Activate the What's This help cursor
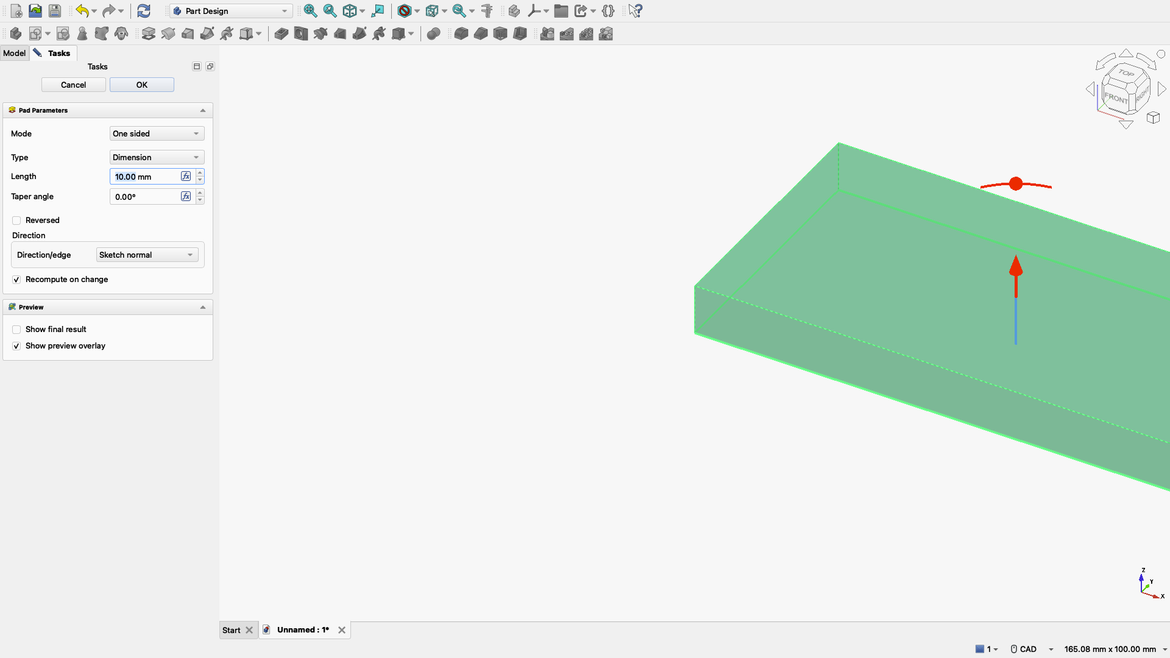This screenshot has height=658, width=1170. (x=636, y=10)
